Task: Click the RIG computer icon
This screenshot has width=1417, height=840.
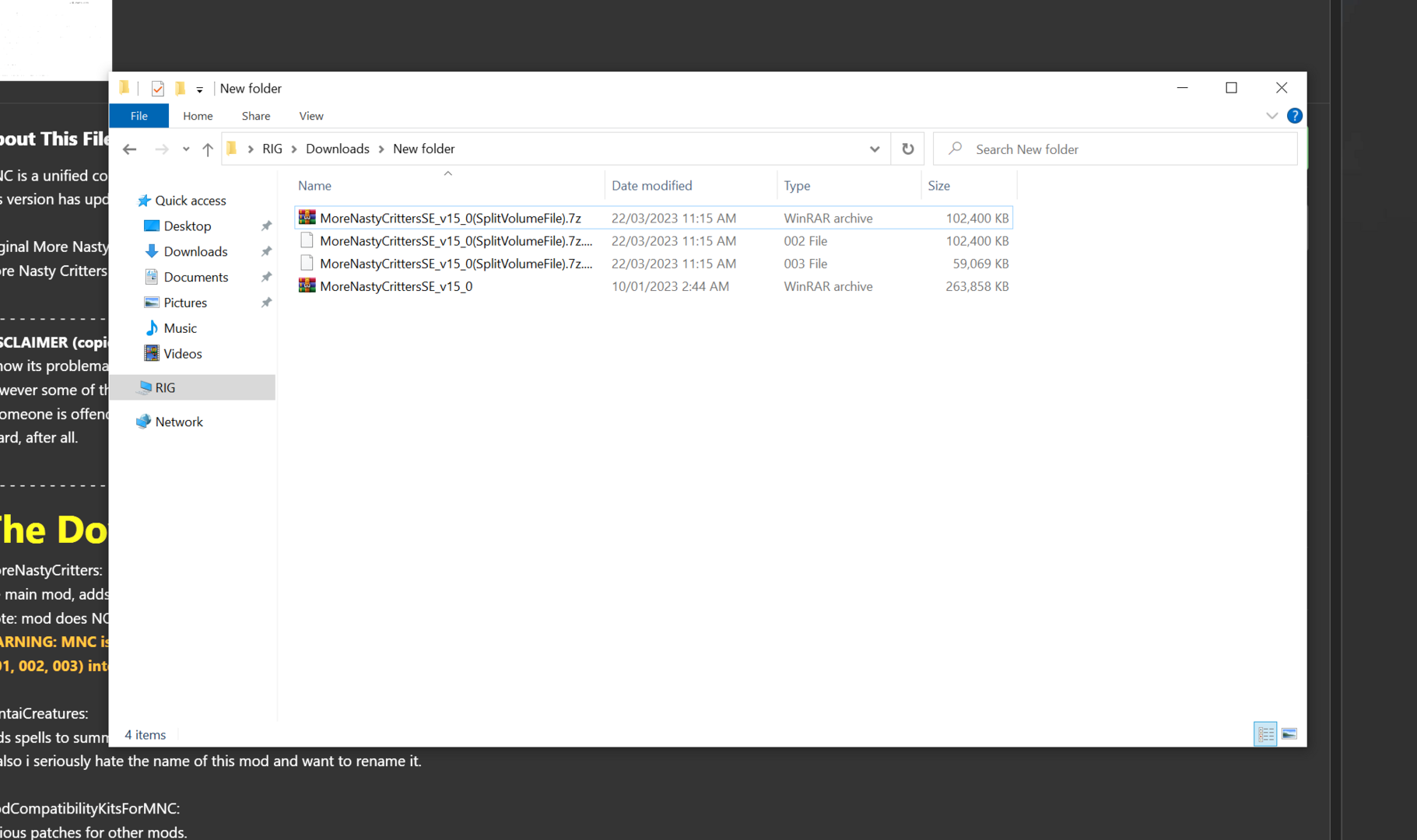Action: pos(145,387)
